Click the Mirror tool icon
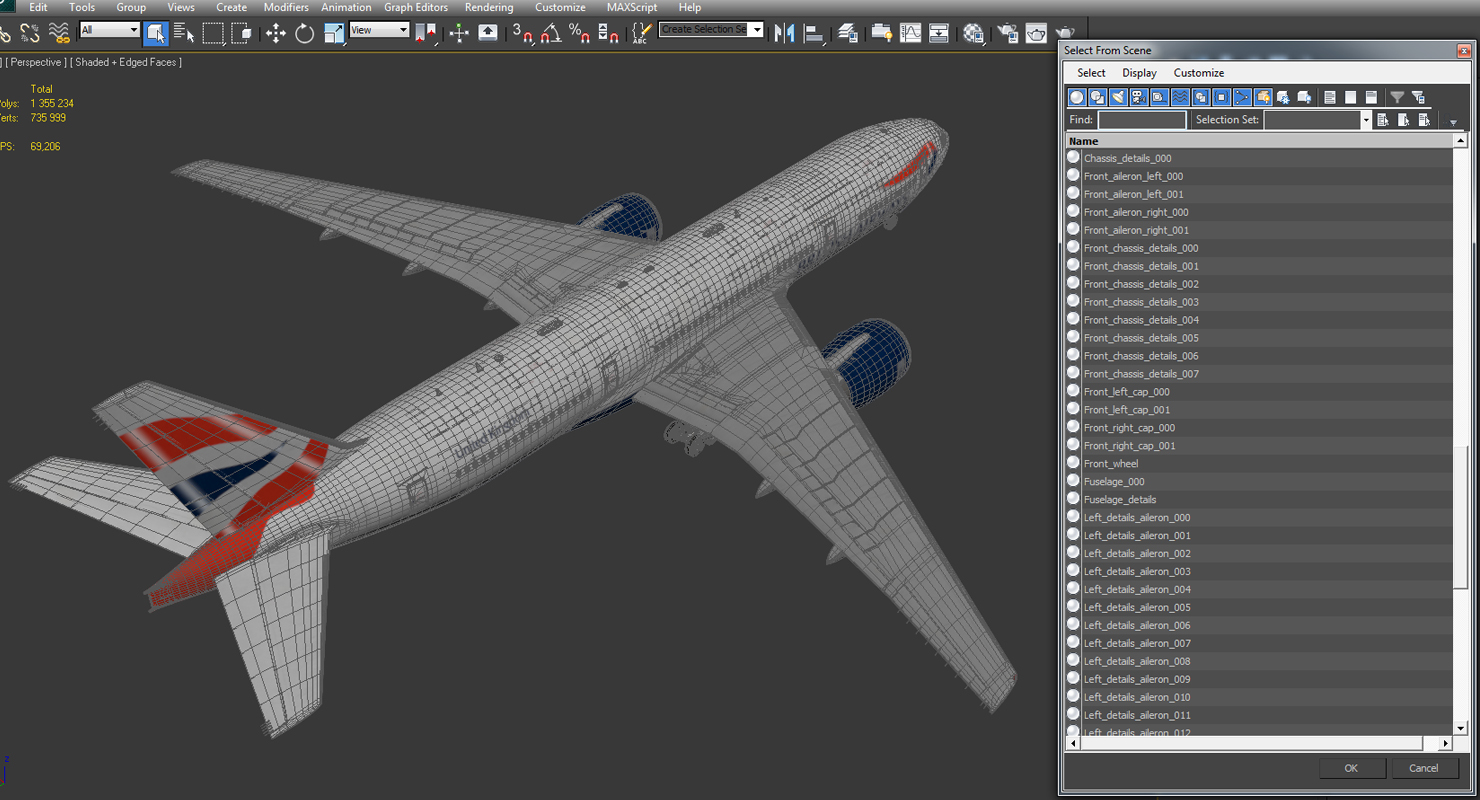The image size is (1480, 800). (x=785, y=33)
